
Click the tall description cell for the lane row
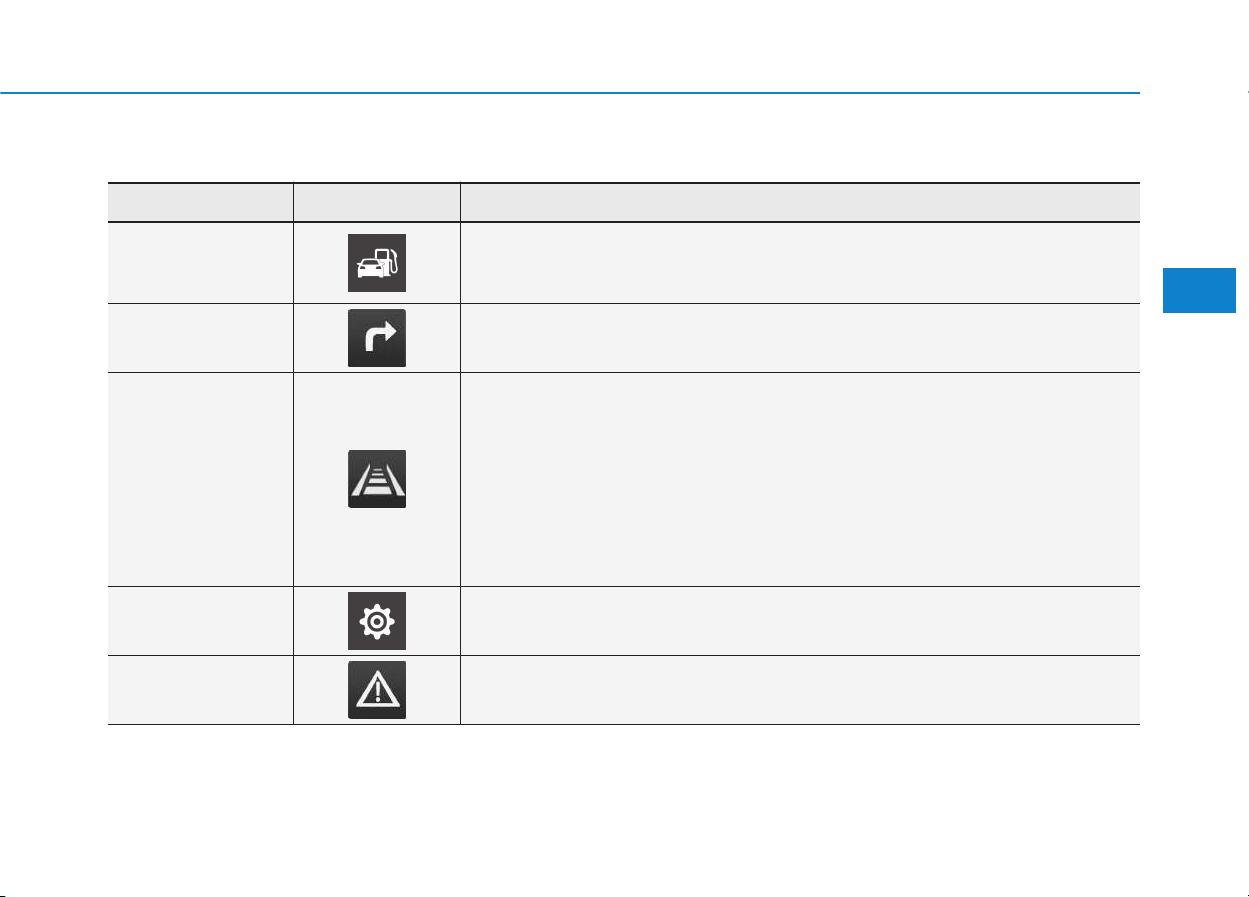(800, 479)
